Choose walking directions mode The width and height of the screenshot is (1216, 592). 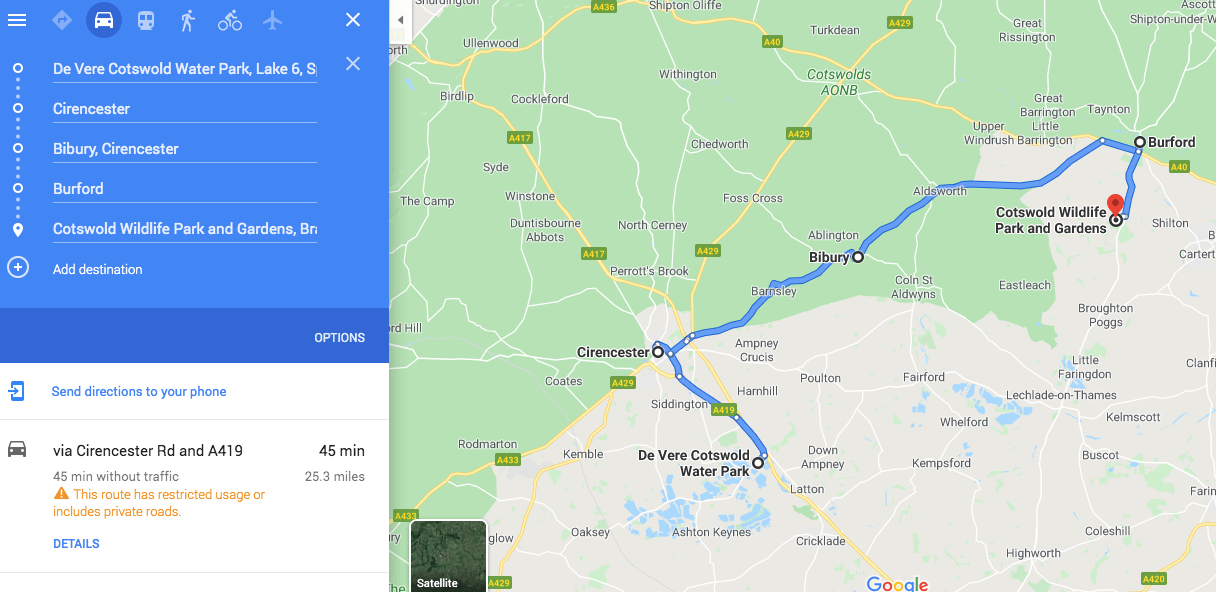187,19
